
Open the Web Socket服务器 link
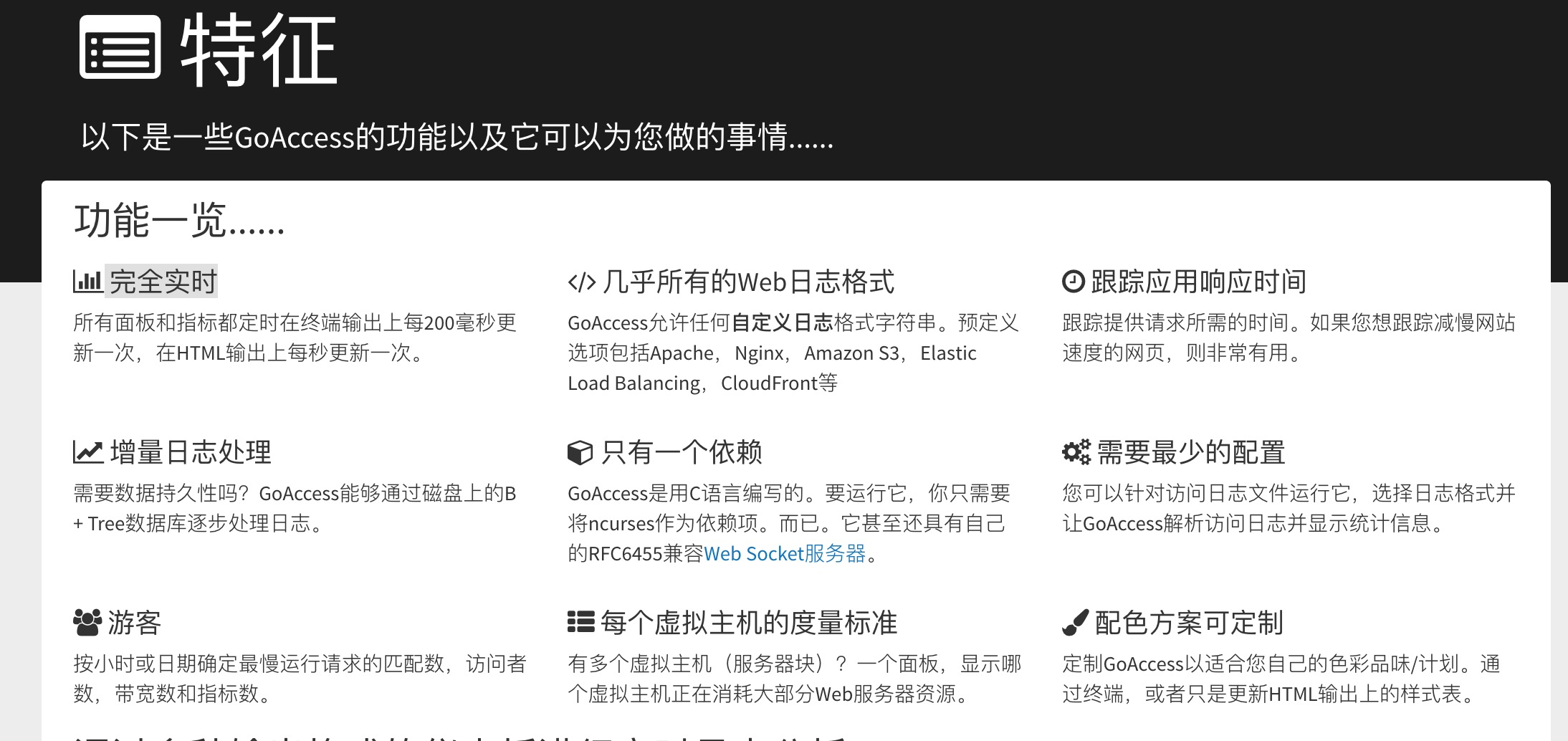point(785,554)
